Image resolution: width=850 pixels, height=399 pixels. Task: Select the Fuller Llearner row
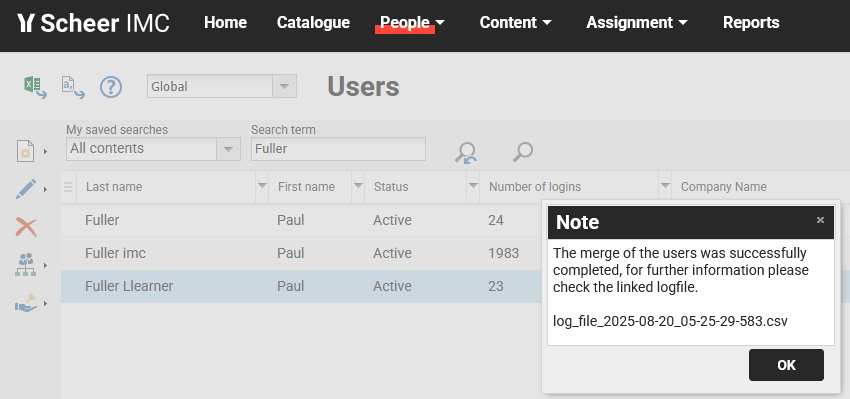point(301,286)
